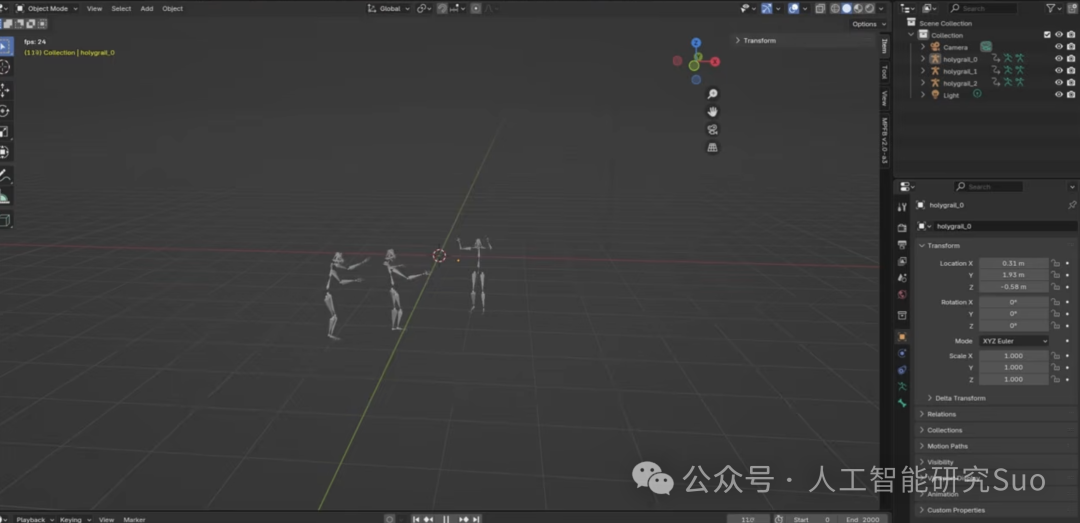Click the outliner Search field
This screenshot has width=1080, height=523.
pos(983,8)
